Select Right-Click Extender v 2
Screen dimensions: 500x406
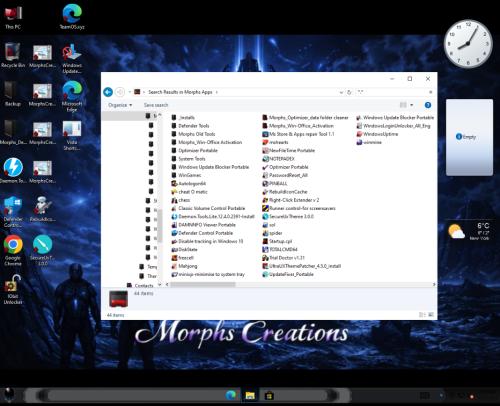pos(291,200)
